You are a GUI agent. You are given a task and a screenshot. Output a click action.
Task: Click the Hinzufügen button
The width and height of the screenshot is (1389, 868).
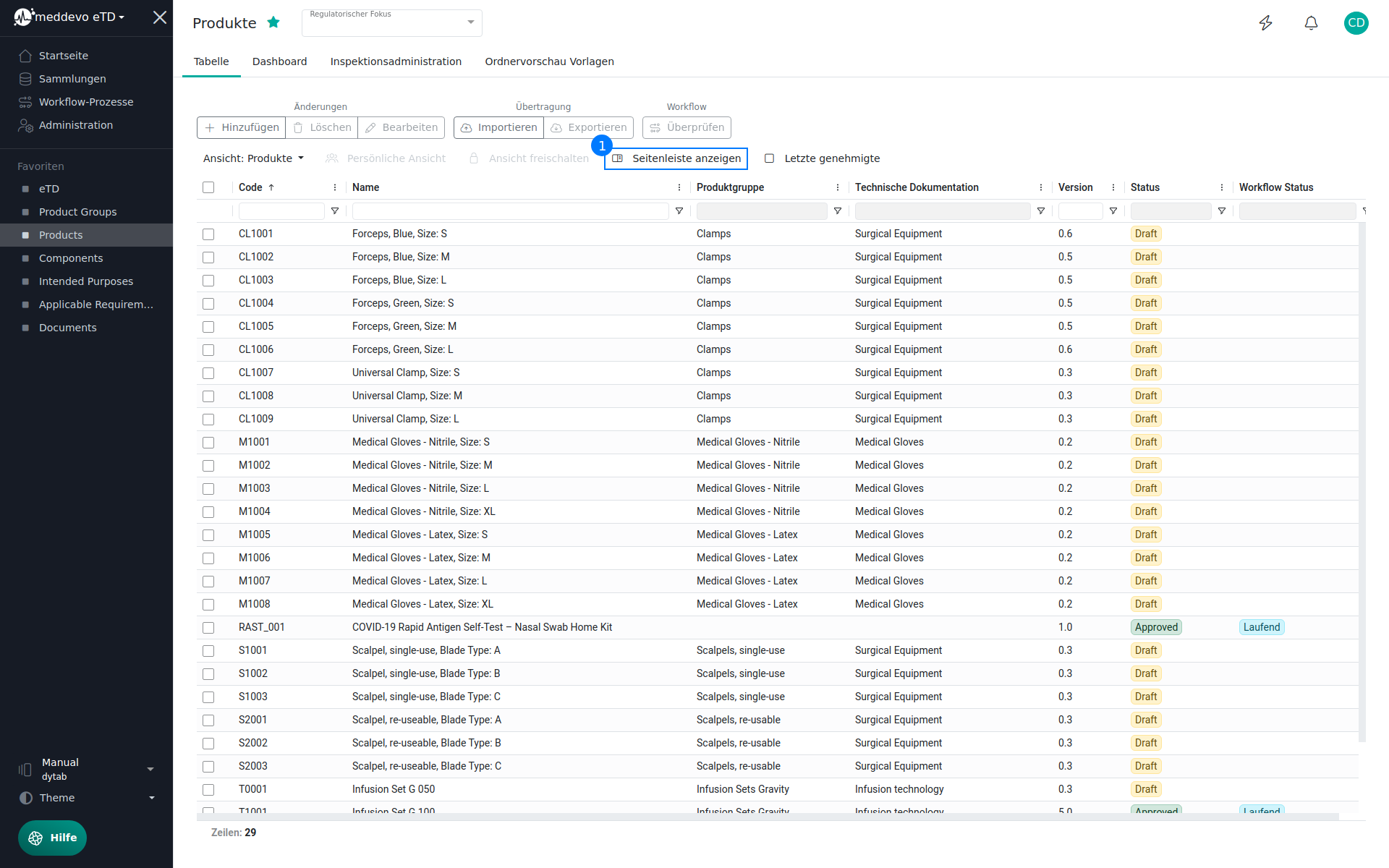tap(242, 127)
